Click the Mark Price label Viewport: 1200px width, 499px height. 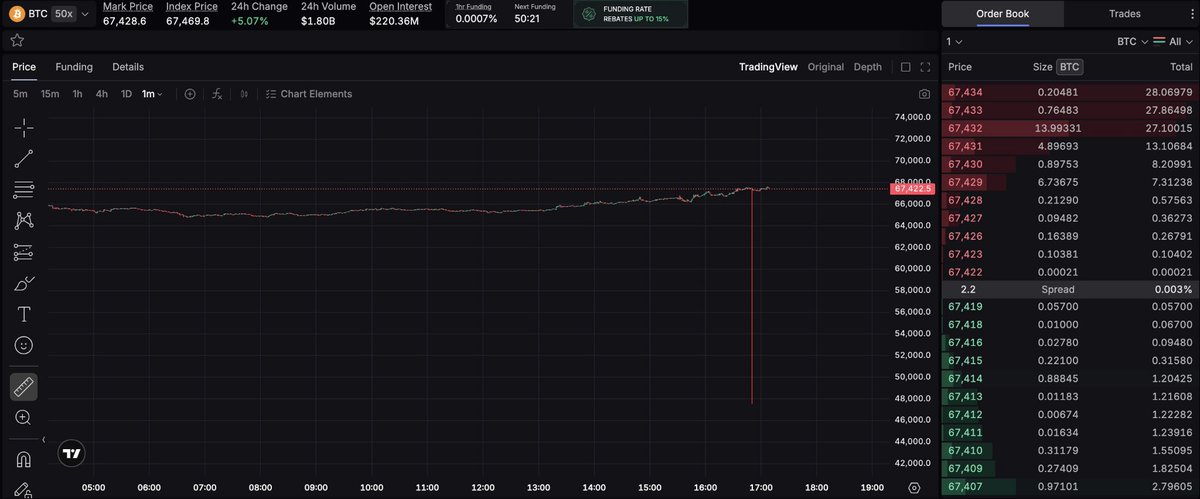coord(128,6)
